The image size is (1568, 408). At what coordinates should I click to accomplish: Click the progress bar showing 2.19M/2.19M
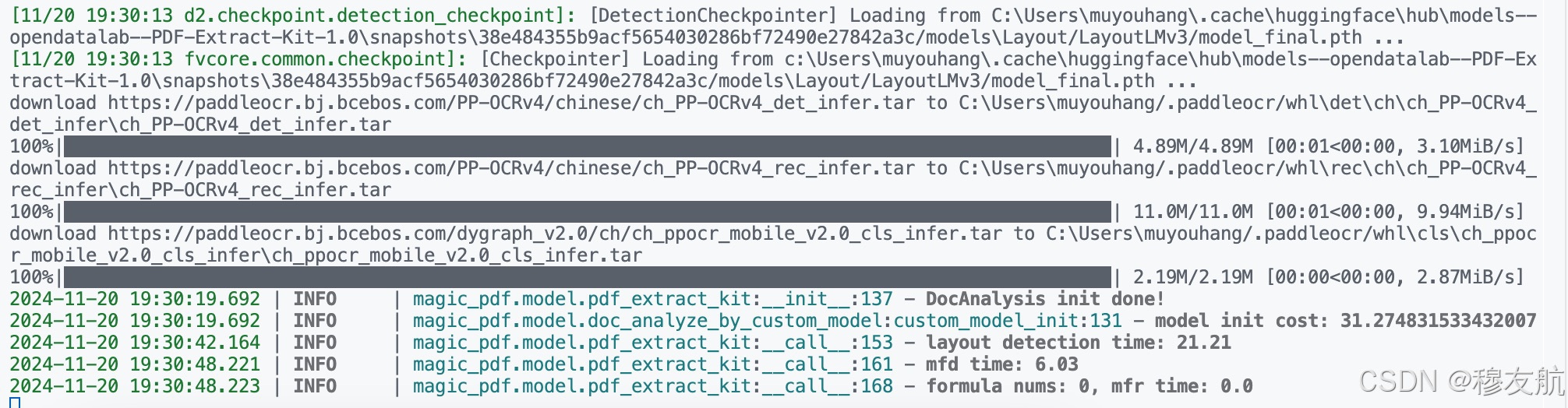(588, 277)
